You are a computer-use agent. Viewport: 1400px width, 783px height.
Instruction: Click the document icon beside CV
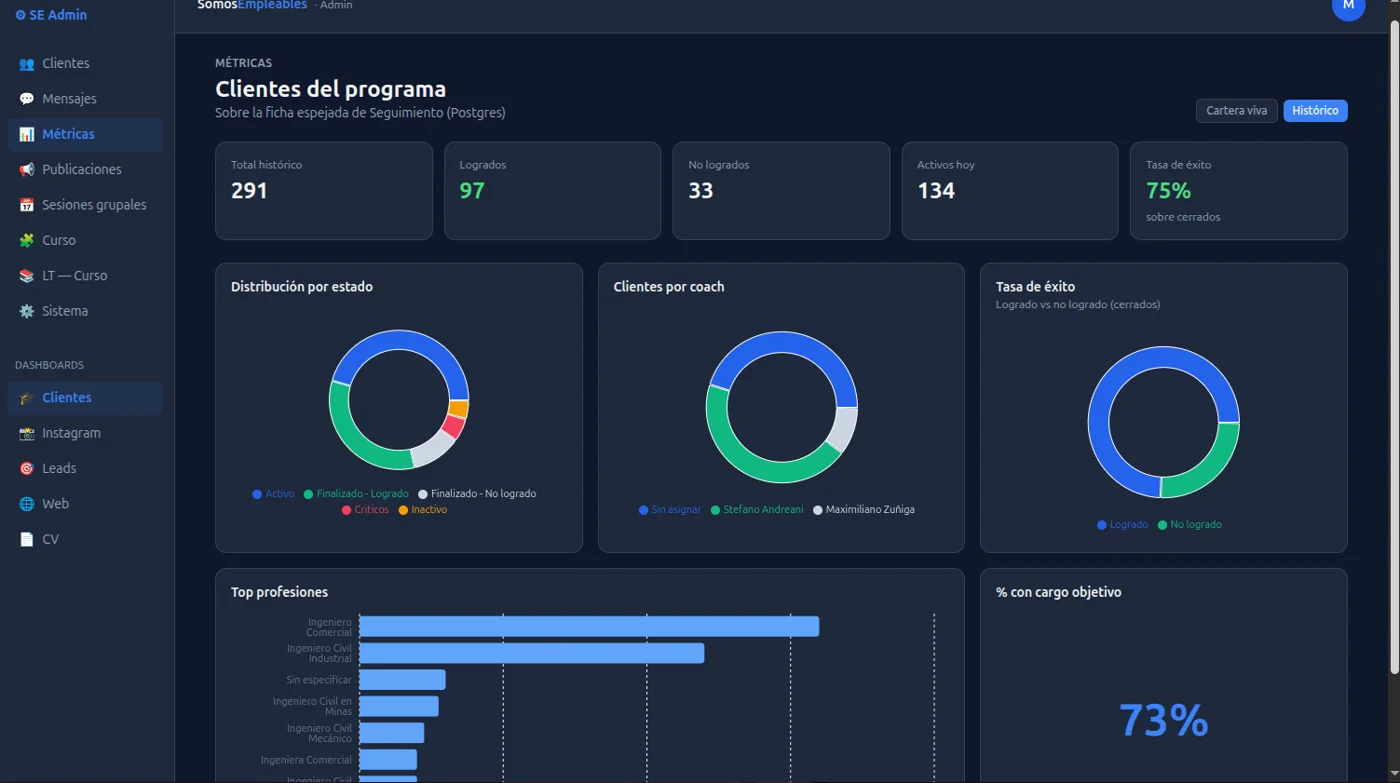pos(26,539)
